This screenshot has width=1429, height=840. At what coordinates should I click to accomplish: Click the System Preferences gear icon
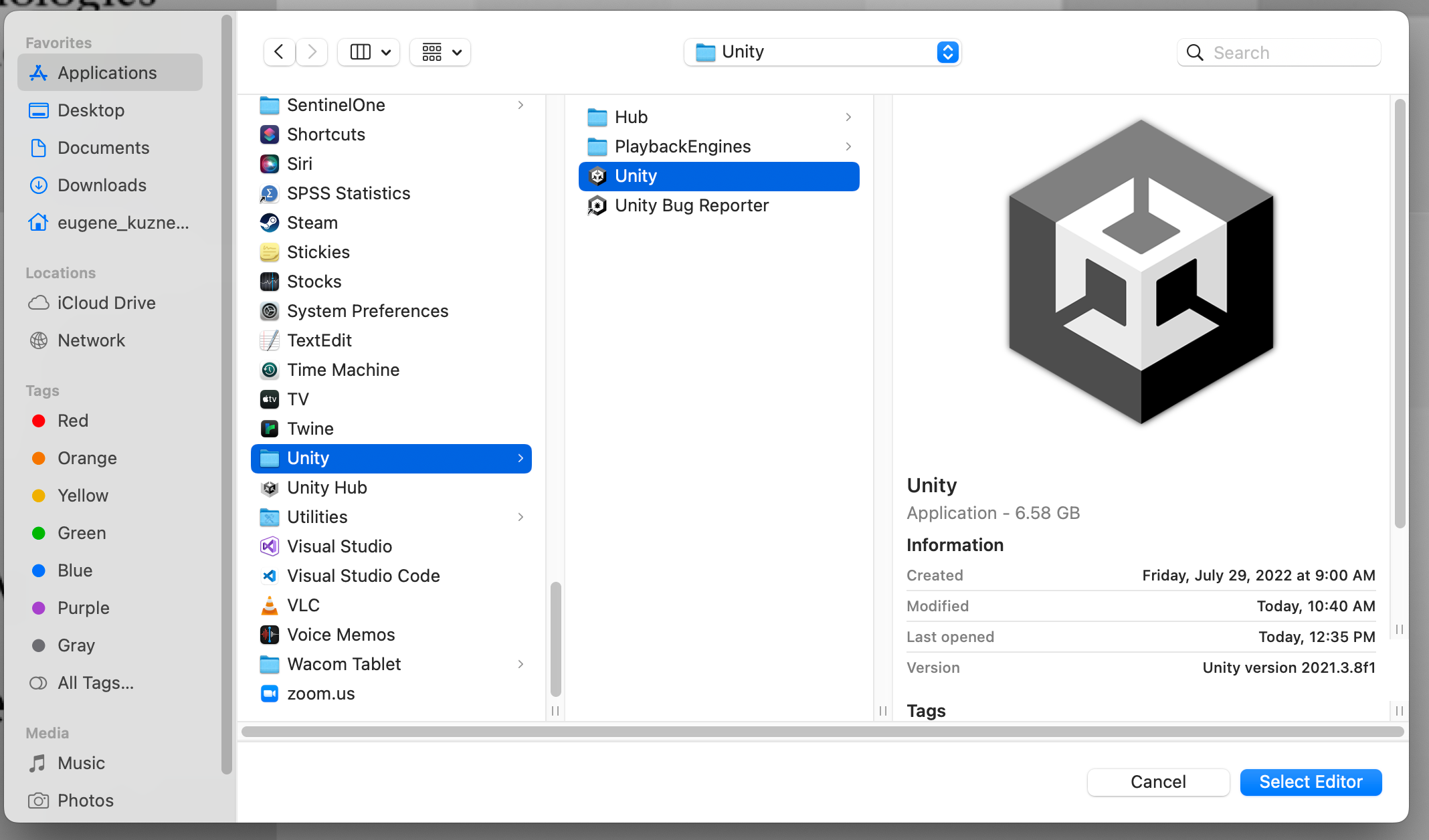click(x=270, y=311)
